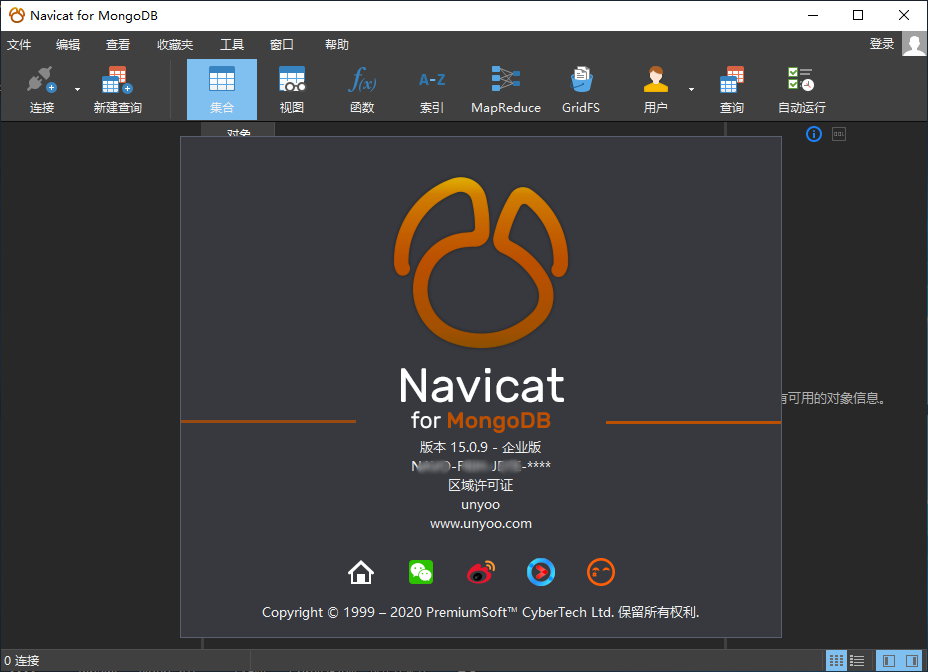Open the Help (帮助) menu
This screenshot has width=928, height=672.
337,44
